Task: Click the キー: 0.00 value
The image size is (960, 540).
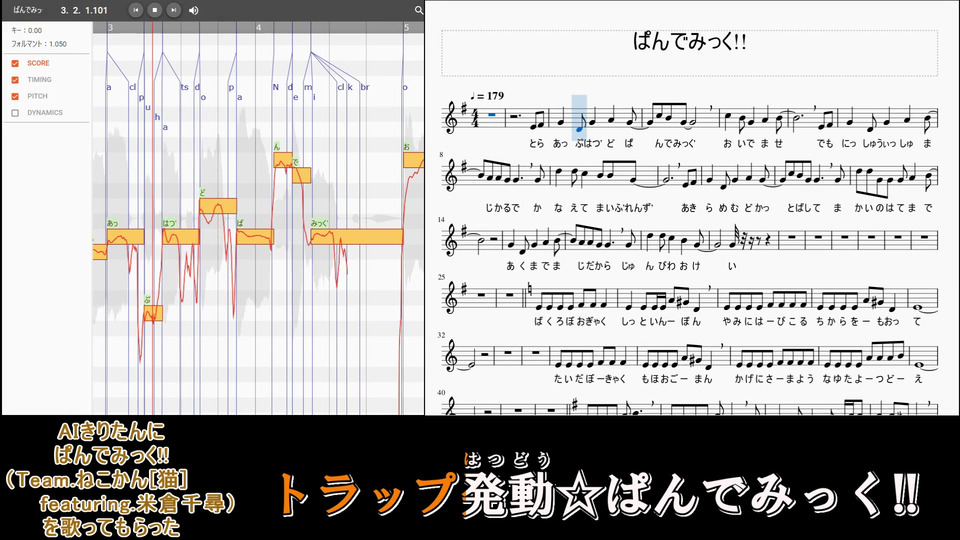Action: [x=27, y=30]
